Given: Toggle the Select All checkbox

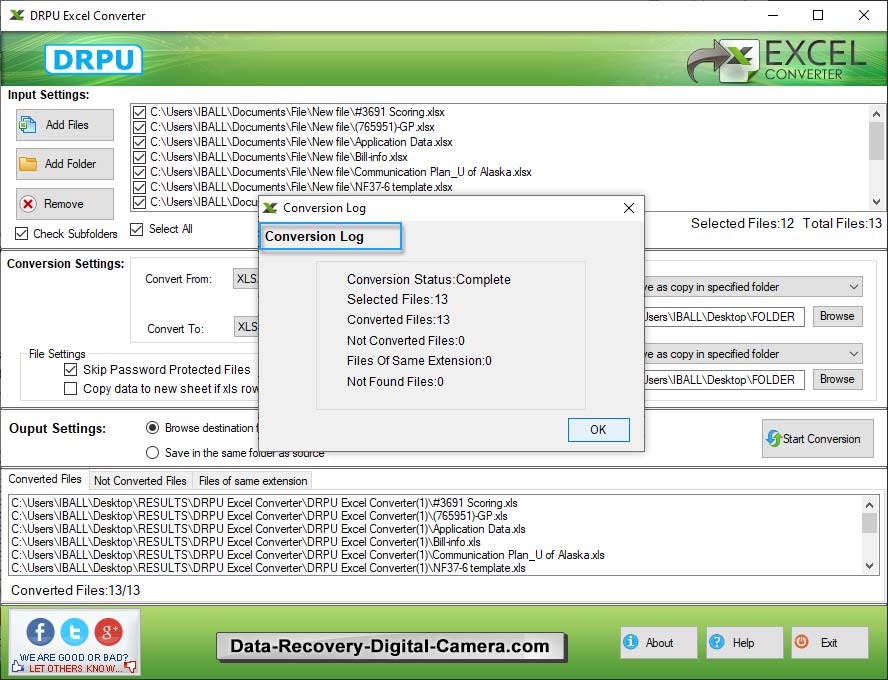Looking at the screenshot, I should pyautogui.click(x=136, y=229).
